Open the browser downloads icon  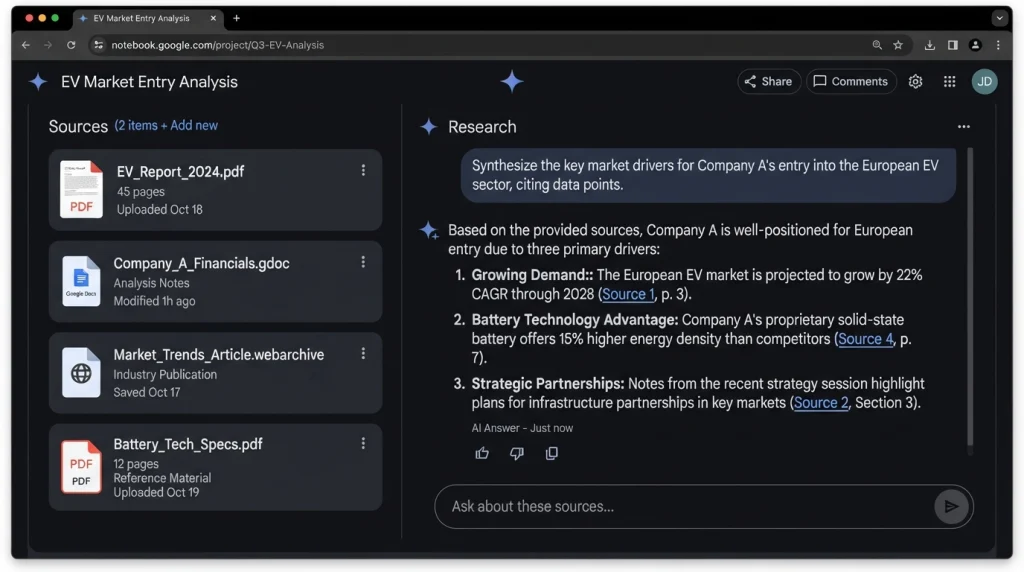pyautogui.click(x=929, y=45)
